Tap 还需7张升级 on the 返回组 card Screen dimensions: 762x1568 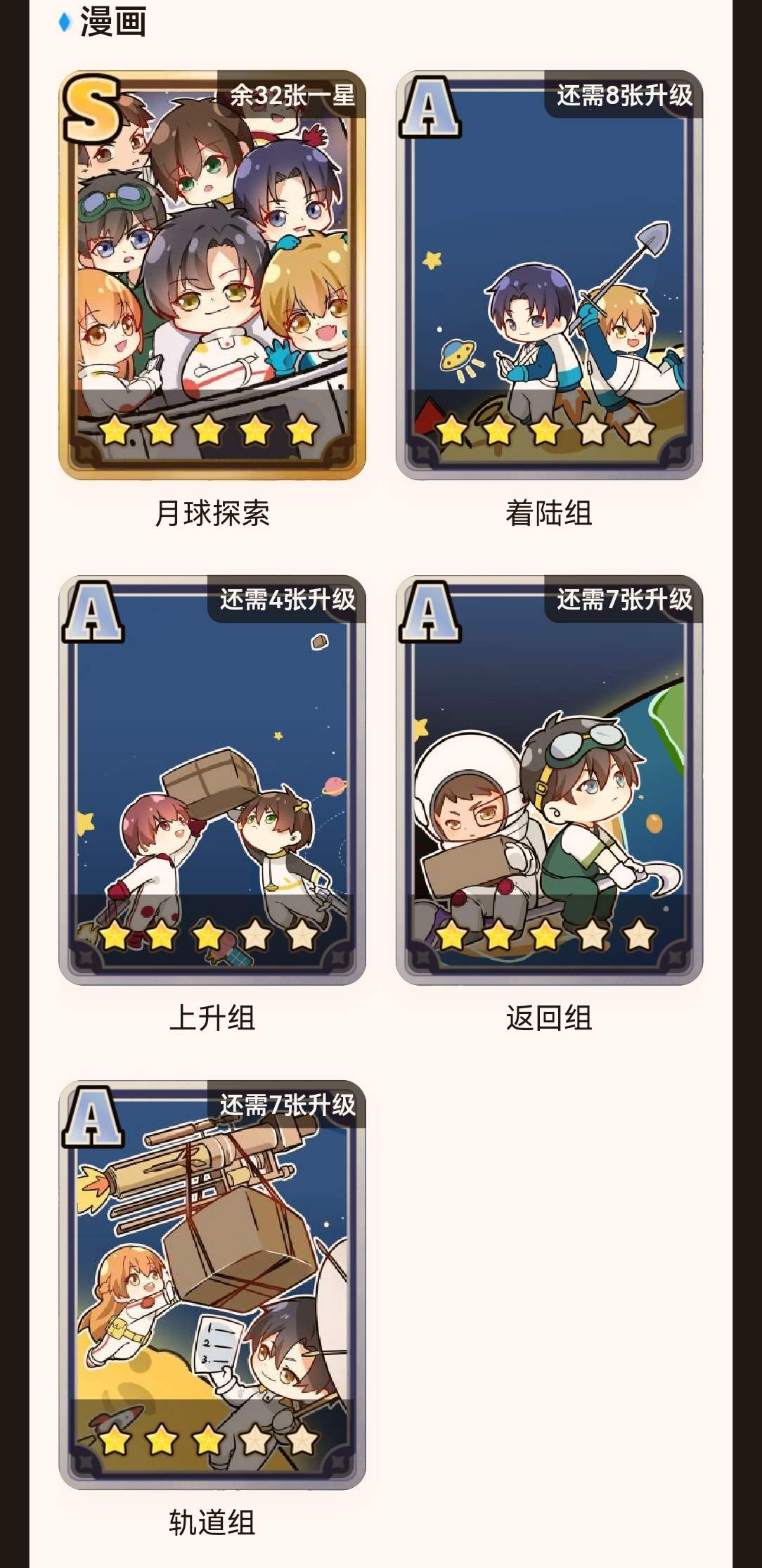625,600
